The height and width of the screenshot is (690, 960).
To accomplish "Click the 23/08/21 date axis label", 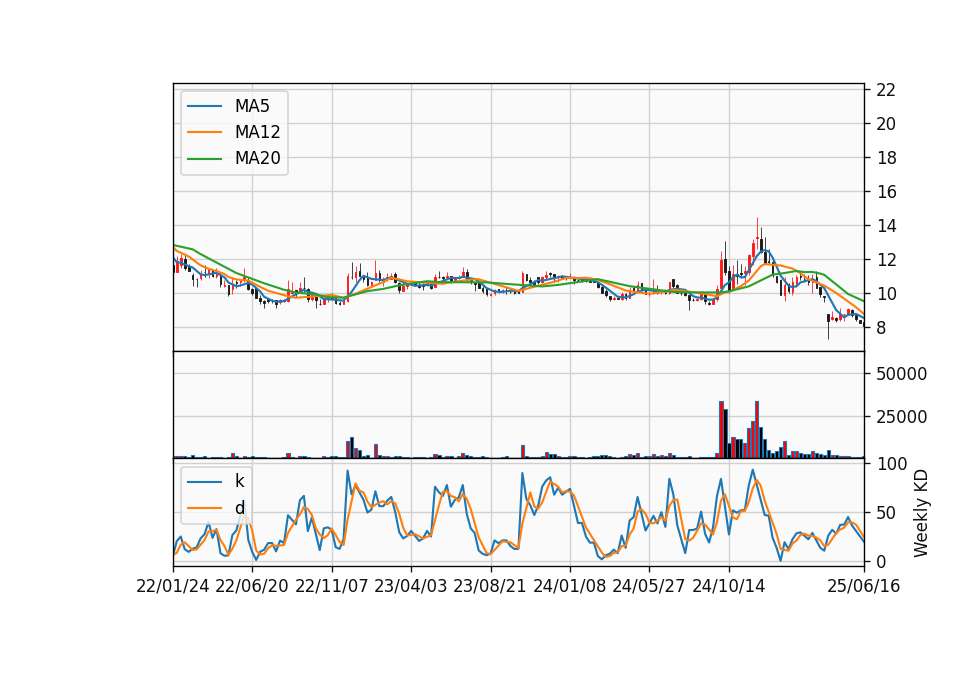I will coord(490,587).
